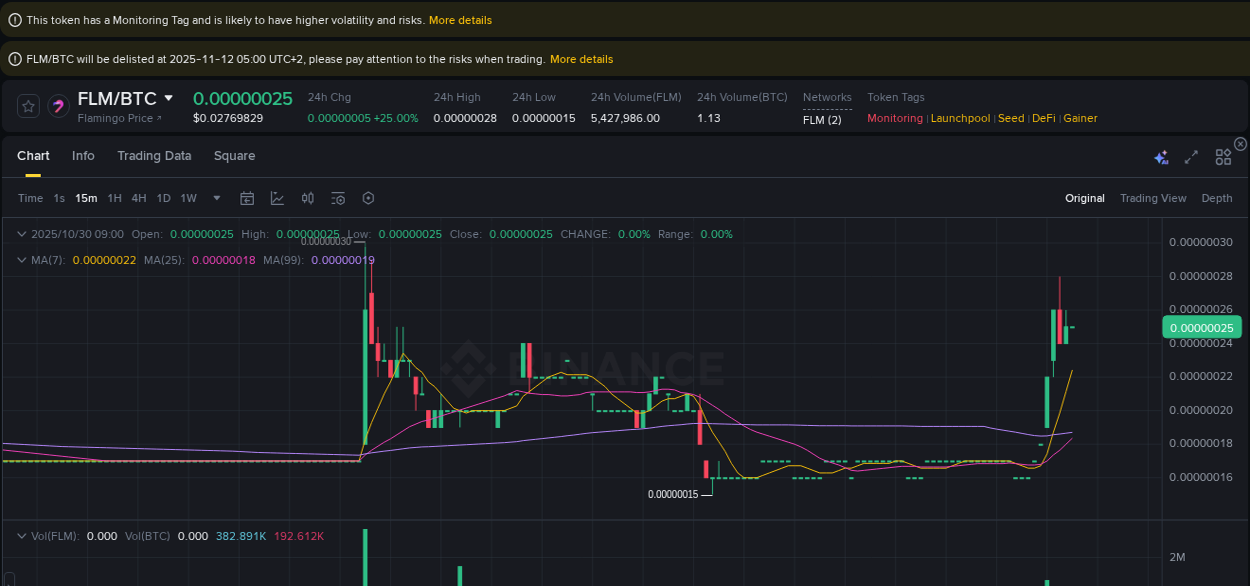Toggle the favorite star for FLM/BTC
This screenshot has height=586, width=1250.
pyautogui.click(x=27, y=106)
